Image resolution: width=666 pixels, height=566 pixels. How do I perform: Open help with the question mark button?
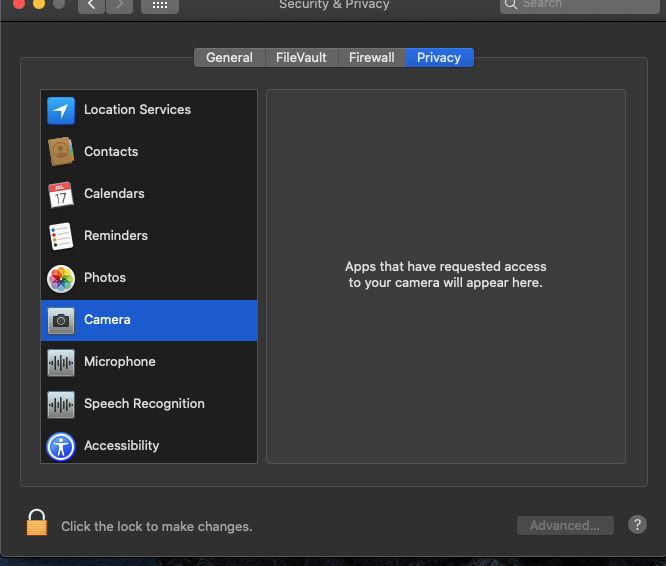click(x=637, y=525)
